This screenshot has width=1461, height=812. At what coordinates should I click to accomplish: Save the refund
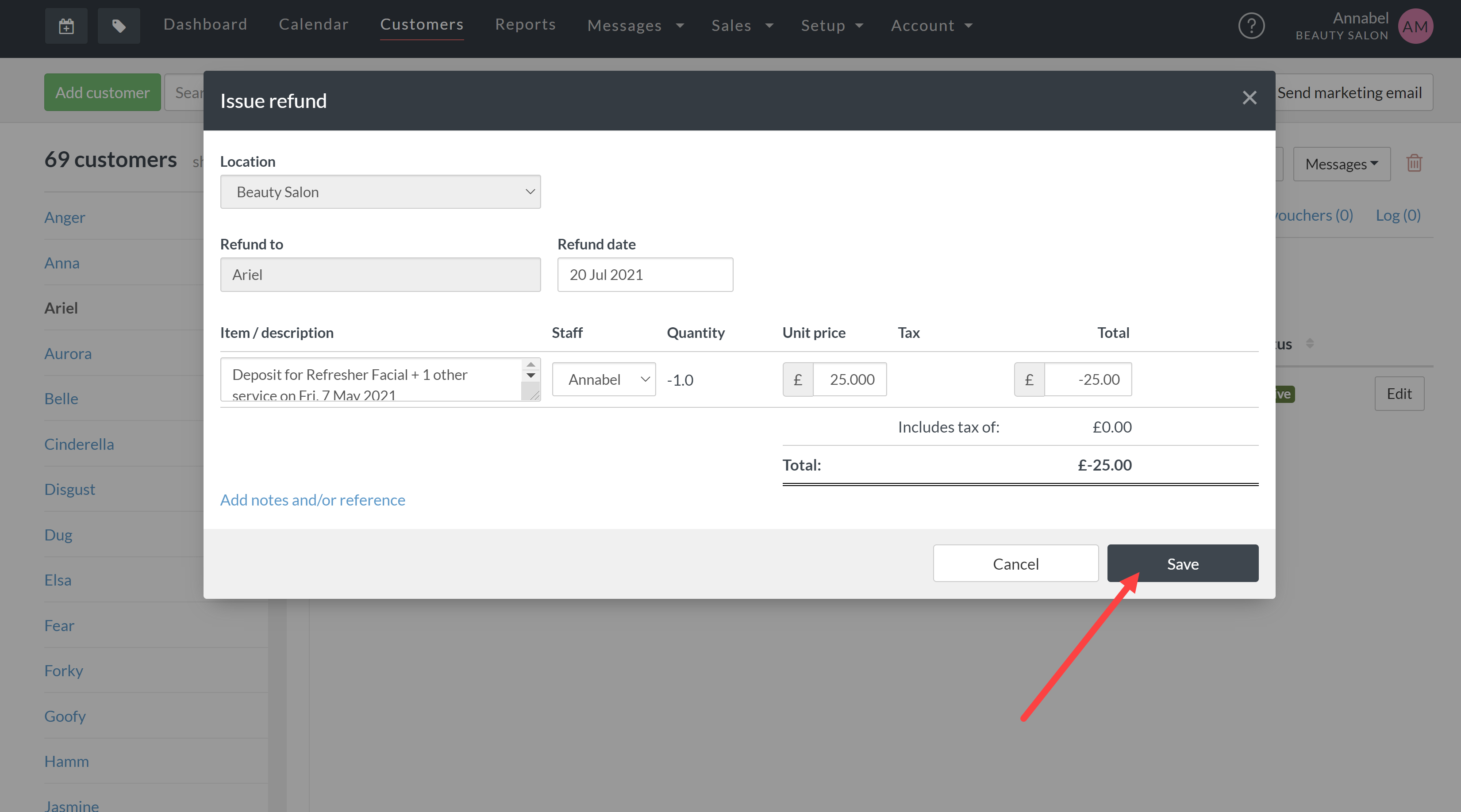pos(1183,563)
